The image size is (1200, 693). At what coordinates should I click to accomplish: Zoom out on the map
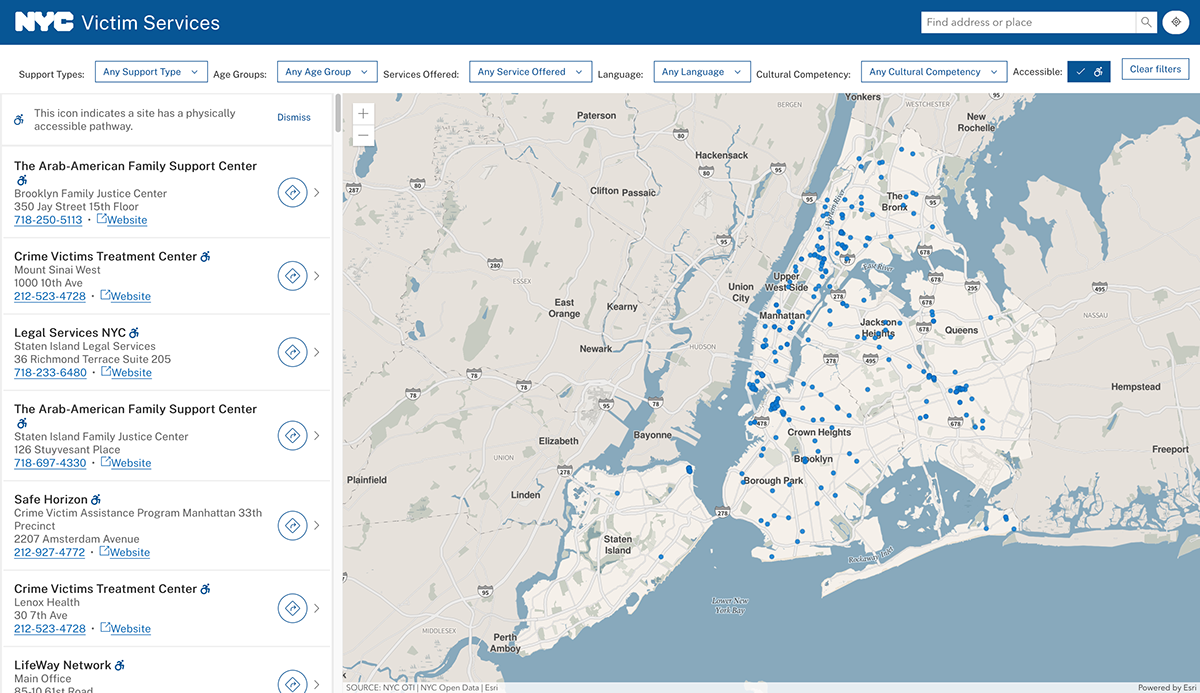pos(363,135)
